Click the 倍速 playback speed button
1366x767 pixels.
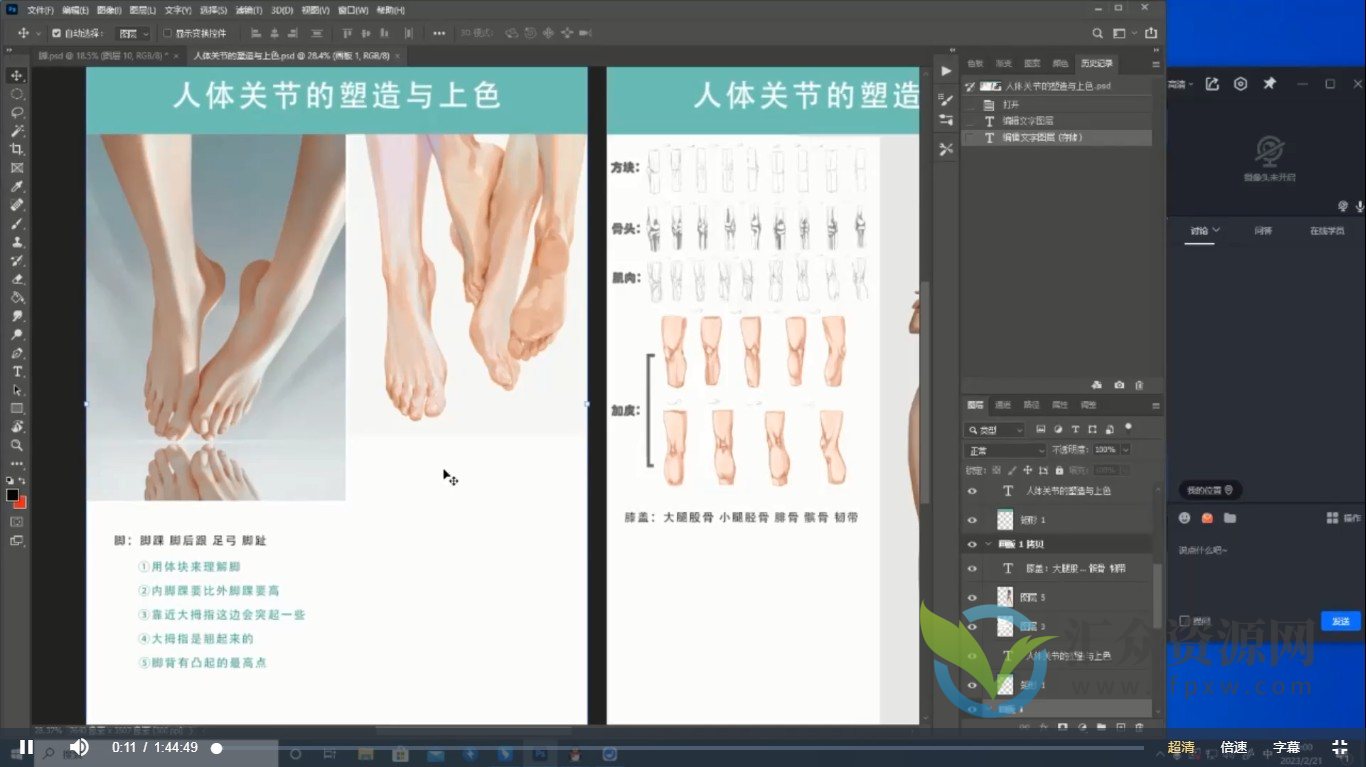pyautogui.click(x=1233, y=746)
